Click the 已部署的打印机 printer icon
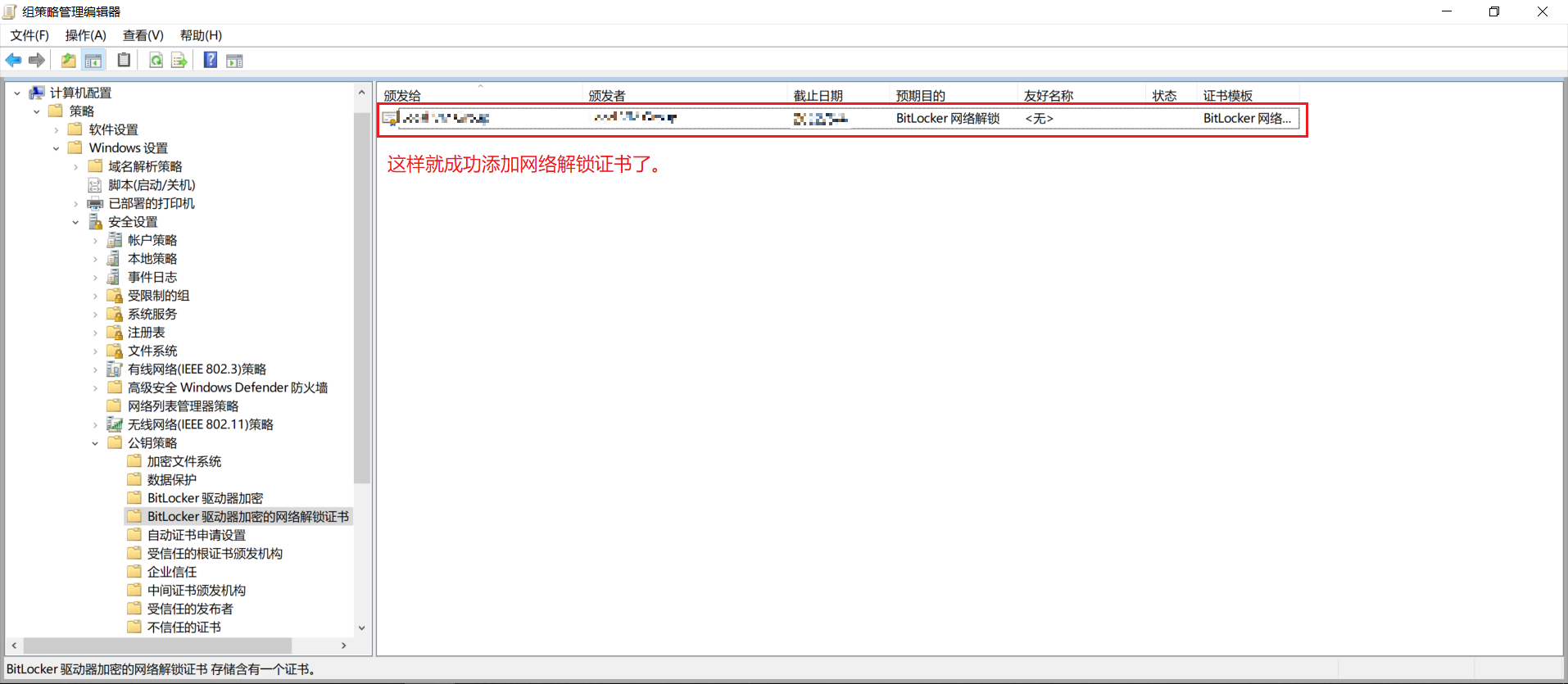The height and width of the screenshot is (684, 1568). coord(95,203)
